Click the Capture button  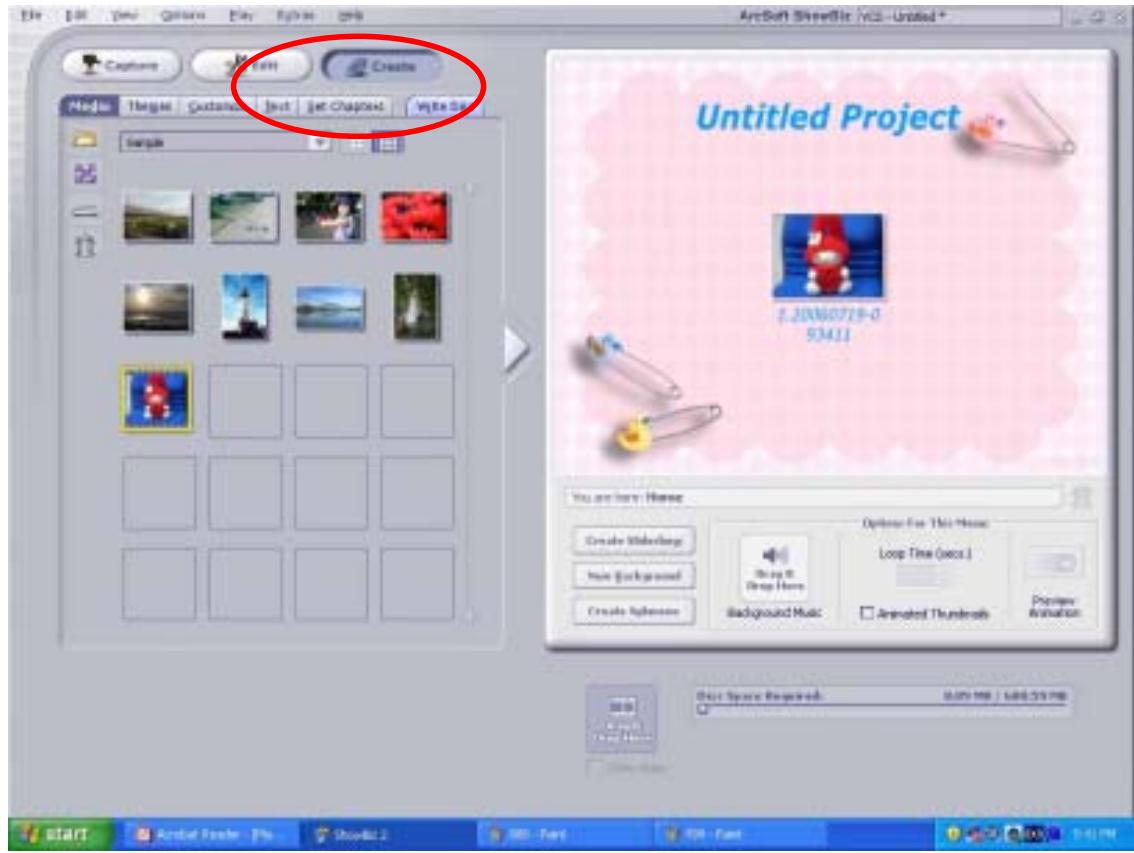(x=121, y=65)
